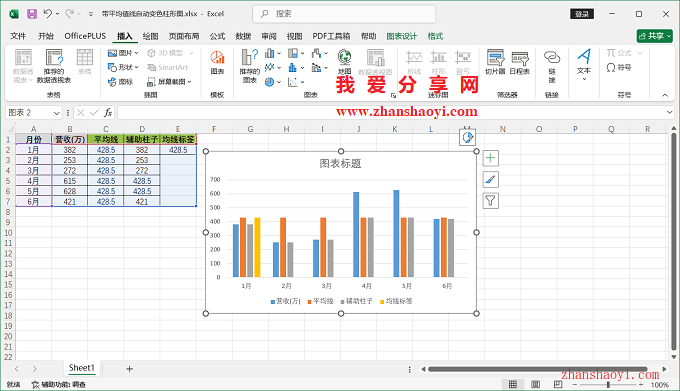This screenshot has height=391, width=680.
Task: Open pie or doughnut chart dropdown
Action: coord(273,82)
